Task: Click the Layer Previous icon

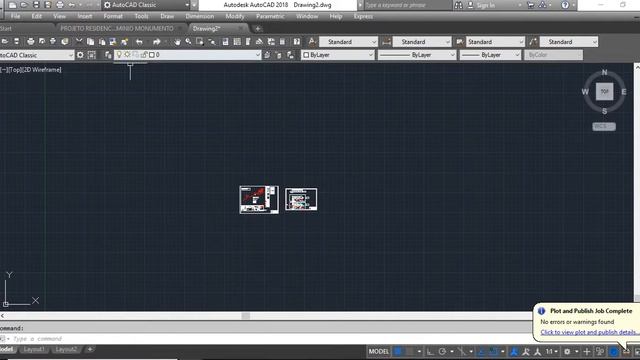Action: (278, 55)
